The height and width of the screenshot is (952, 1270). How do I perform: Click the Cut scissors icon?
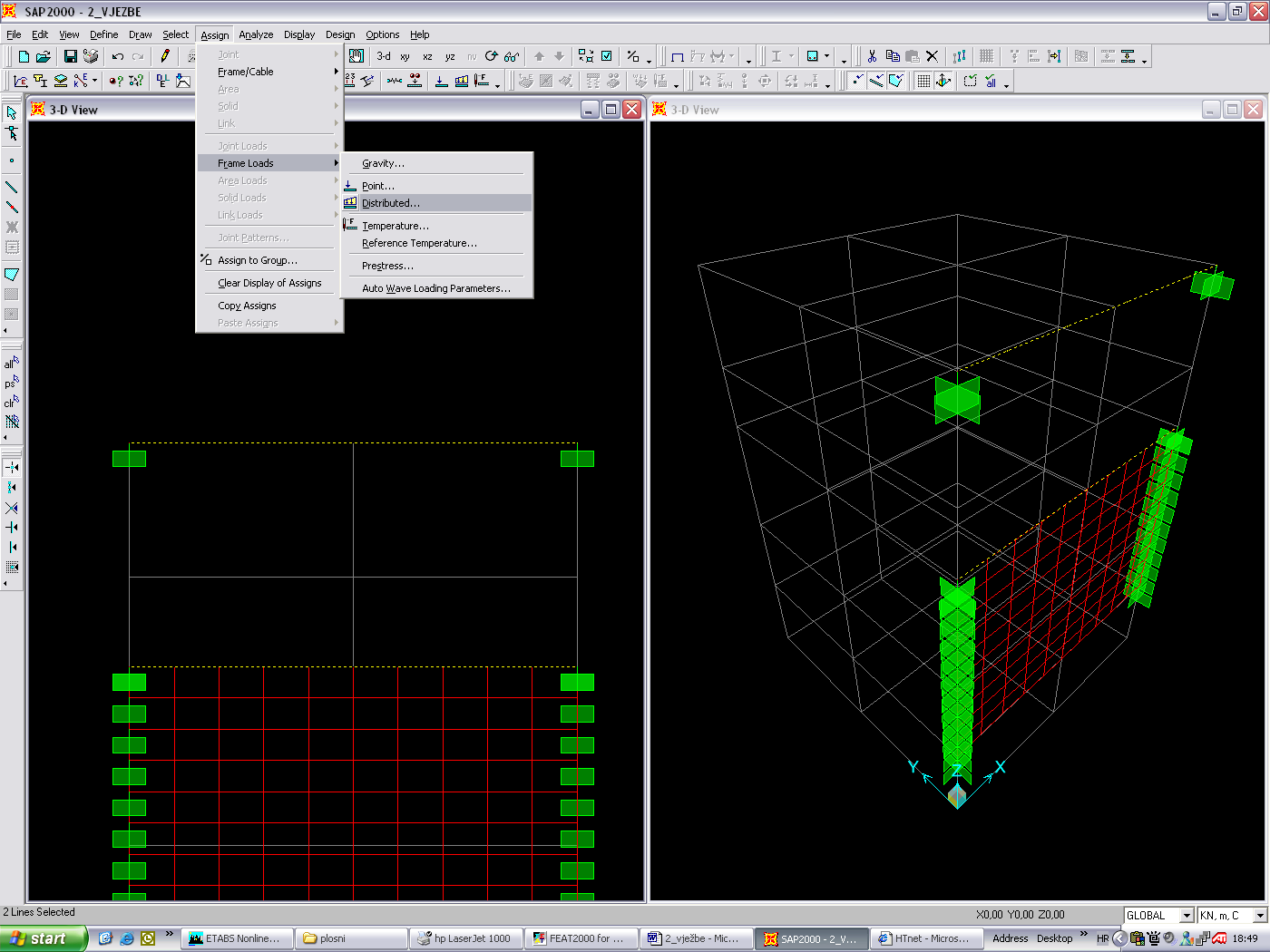point(872,56)
